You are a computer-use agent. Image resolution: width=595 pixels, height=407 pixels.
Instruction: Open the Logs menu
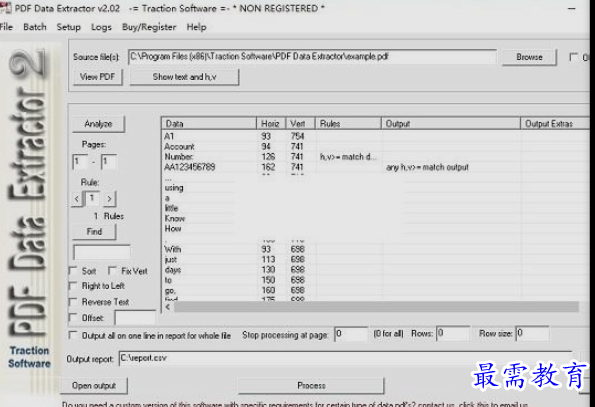click(101, 27)
